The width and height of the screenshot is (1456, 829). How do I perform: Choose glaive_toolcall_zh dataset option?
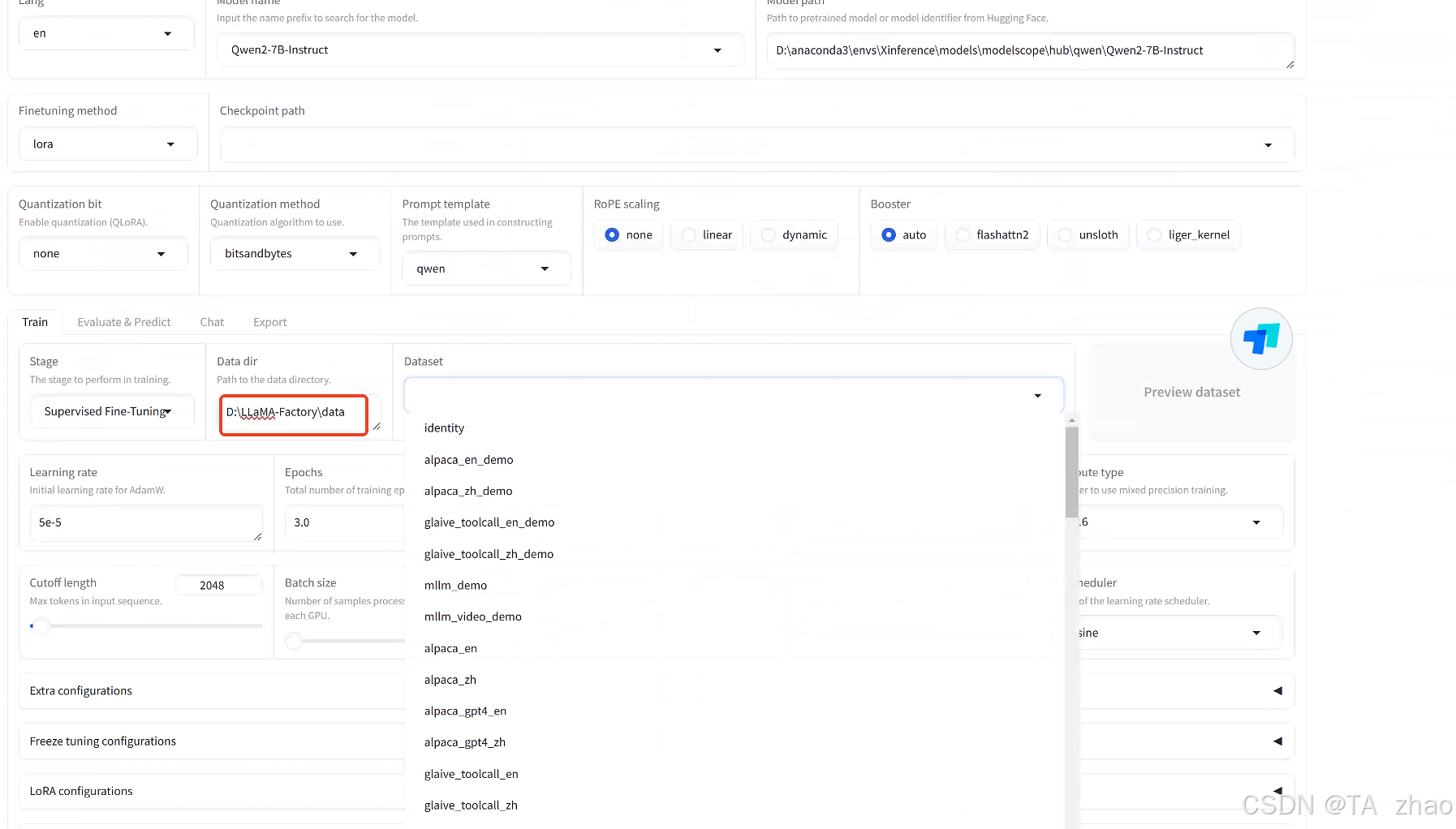tap(735, 805)
